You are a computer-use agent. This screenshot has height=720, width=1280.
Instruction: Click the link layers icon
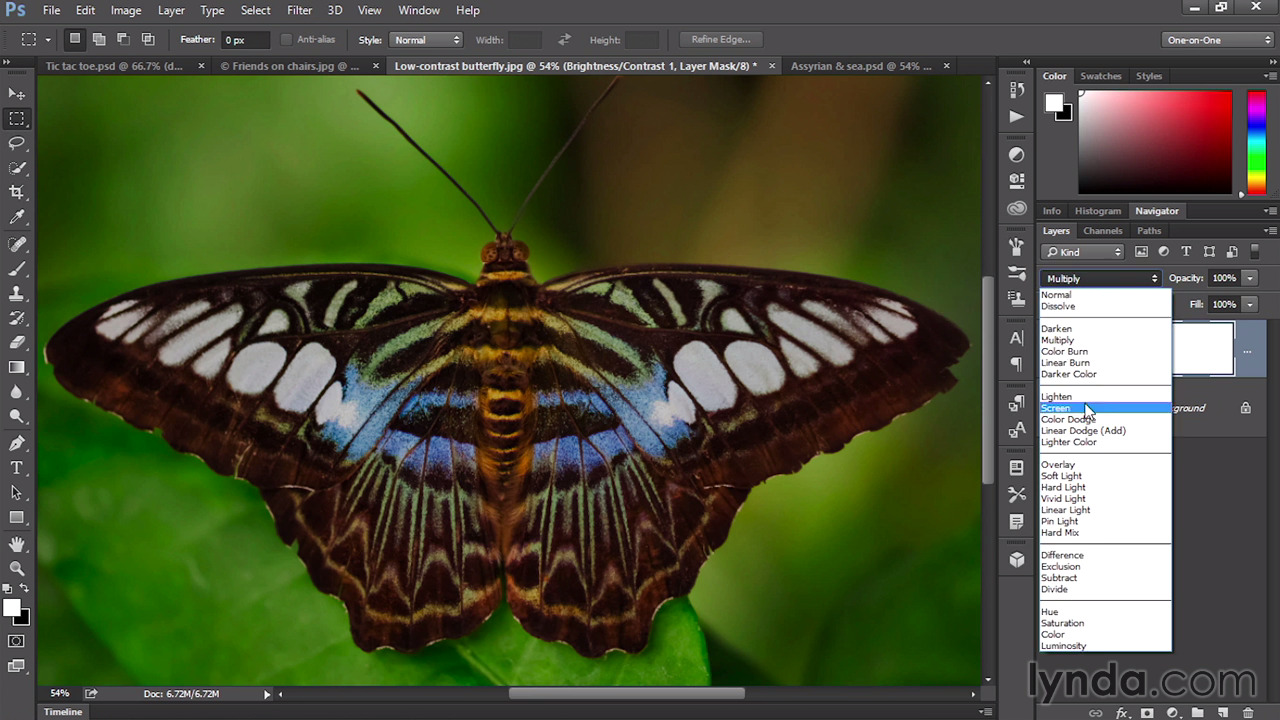pyautogui.click(x=1096, y=713)
